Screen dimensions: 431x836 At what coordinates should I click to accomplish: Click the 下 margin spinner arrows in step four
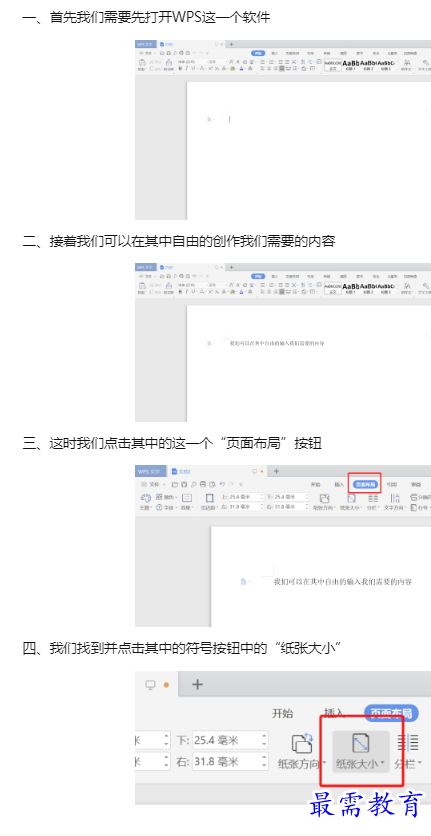(x=264, y=740)
